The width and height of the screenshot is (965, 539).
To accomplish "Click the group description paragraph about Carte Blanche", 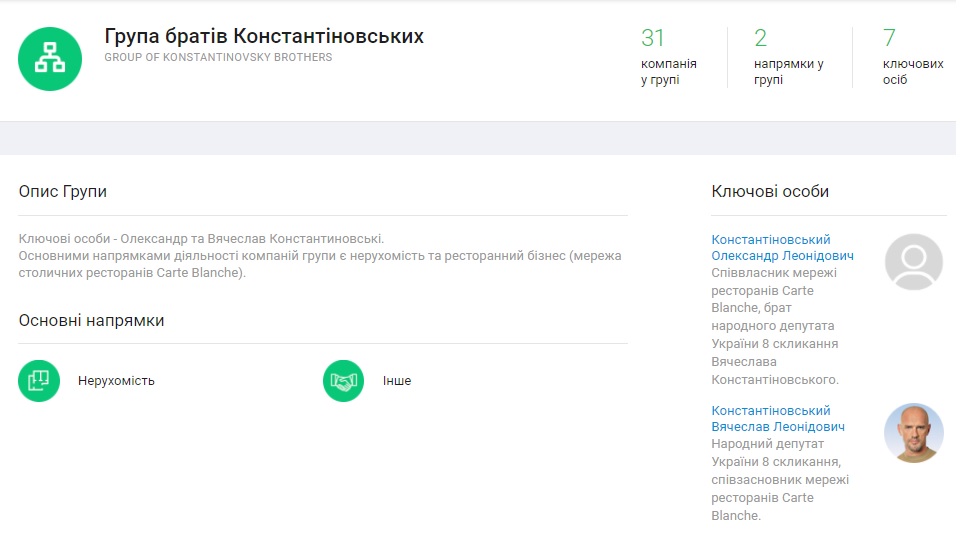I will (320, 256).
